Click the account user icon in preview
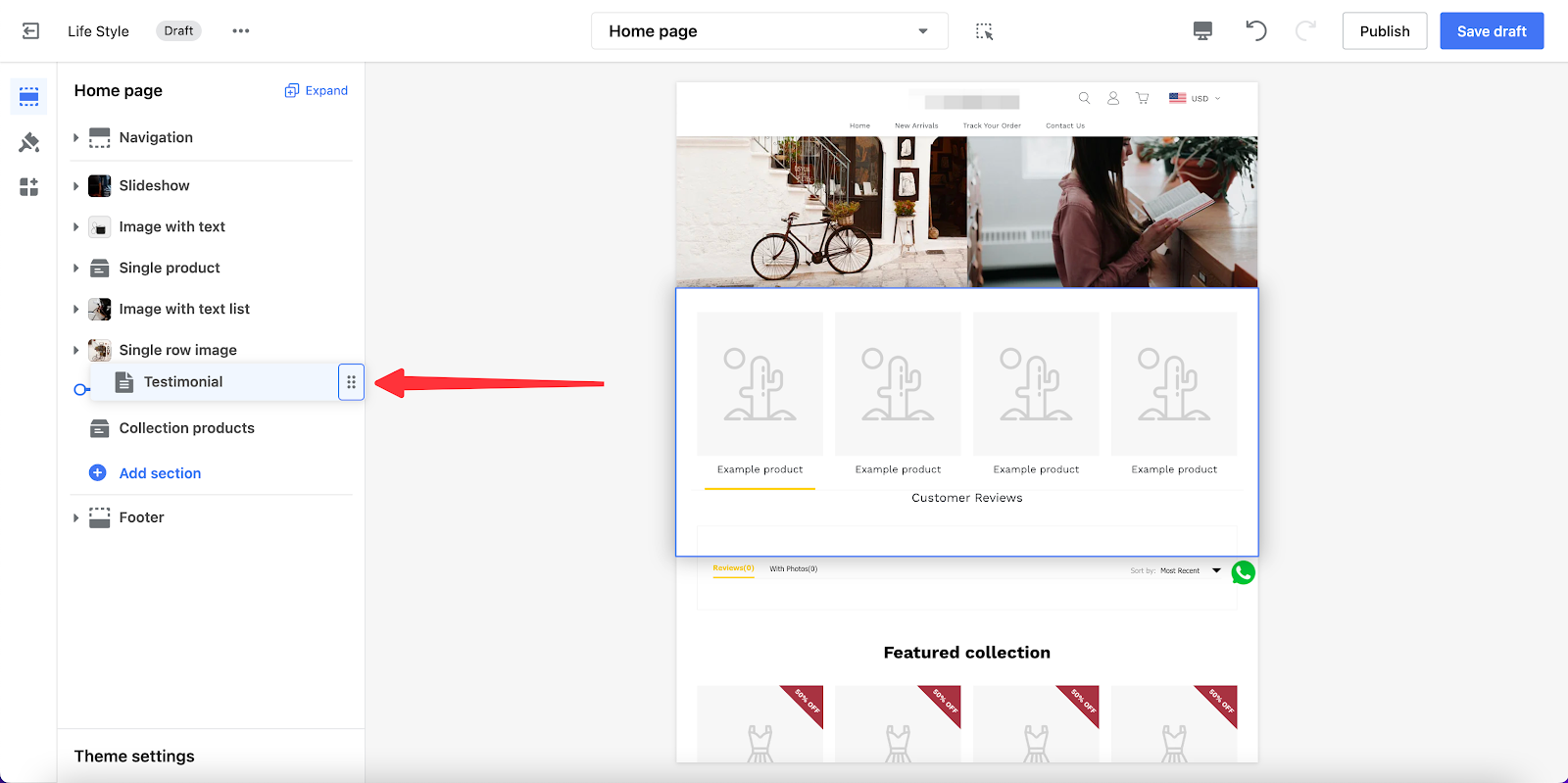 [x=1113, y=98]
